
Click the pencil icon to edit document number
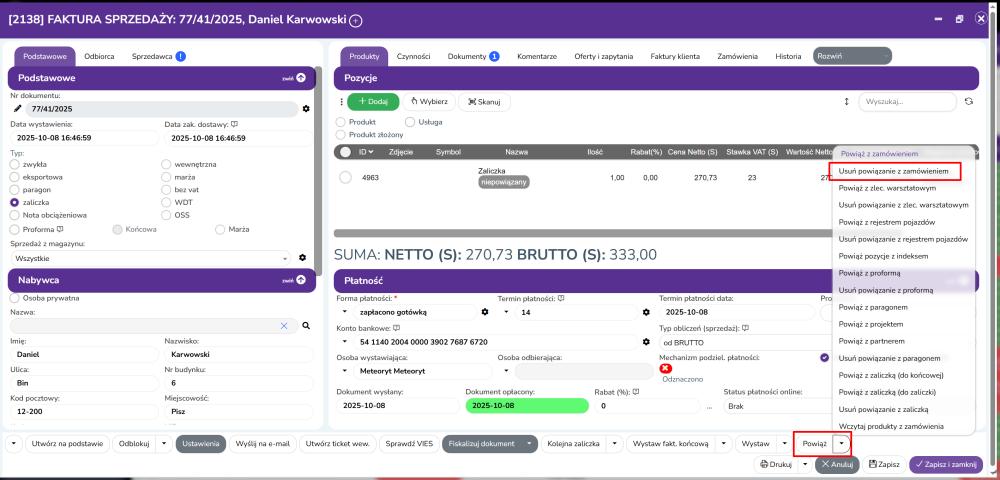17,108
